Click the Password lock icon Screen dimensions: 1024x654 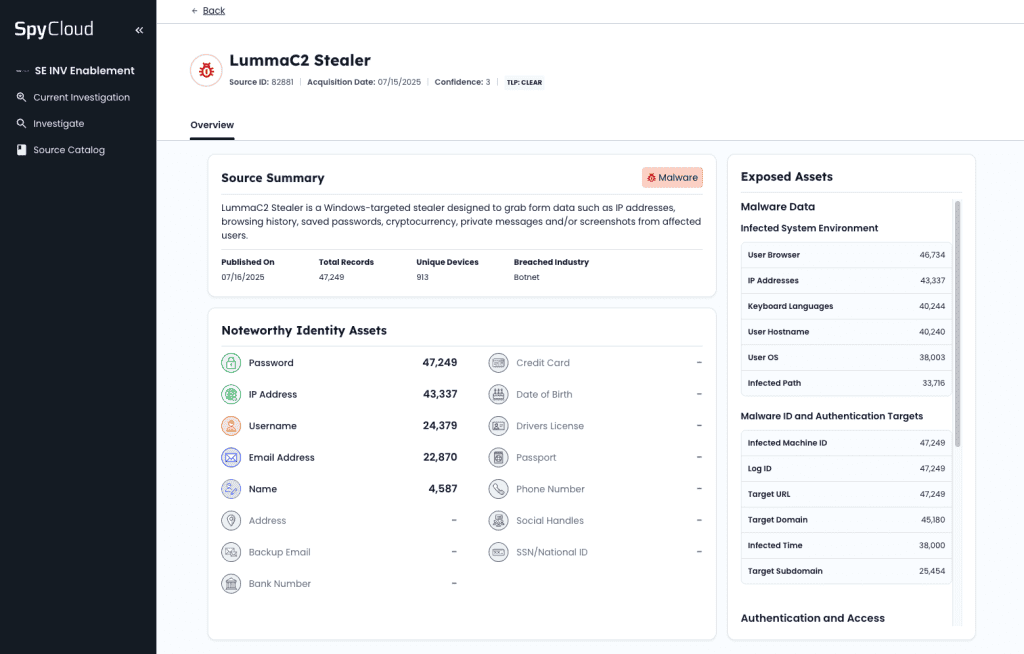pyautogui.click(x=231, y=363)
